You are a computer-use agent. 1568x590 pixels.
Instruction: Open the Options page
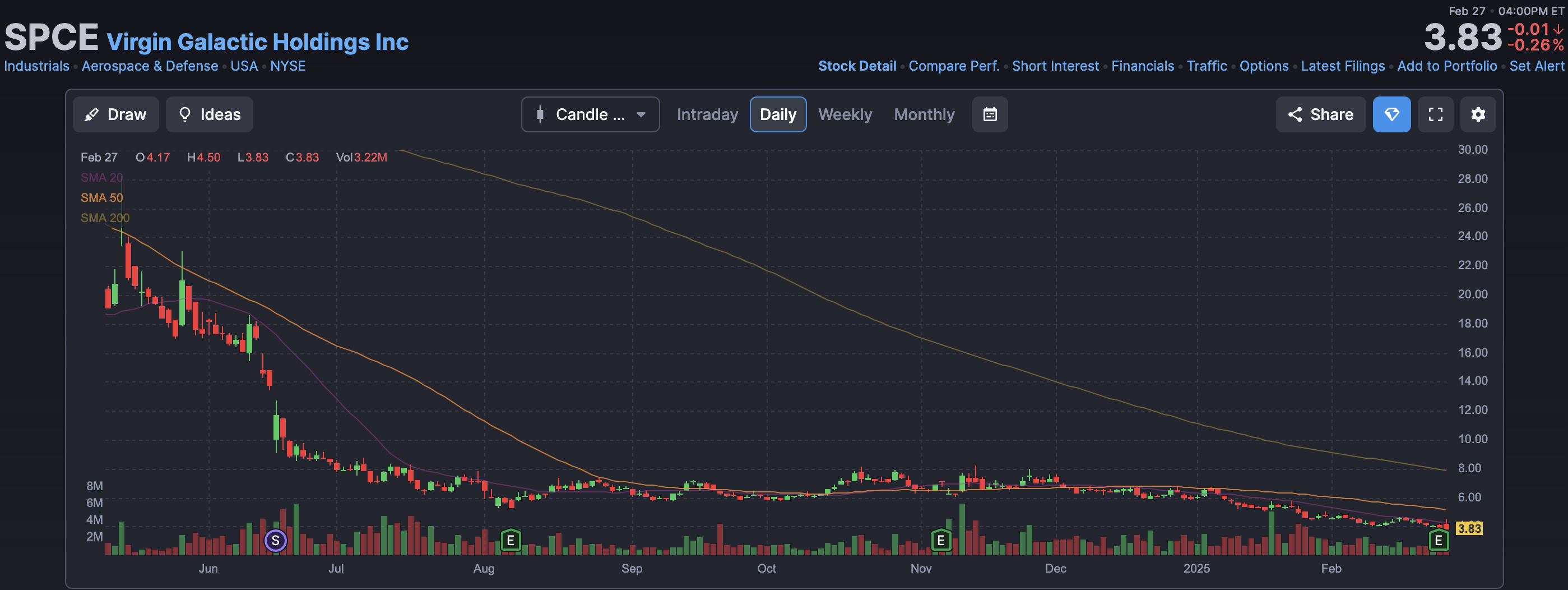(x=1264, y=66)
